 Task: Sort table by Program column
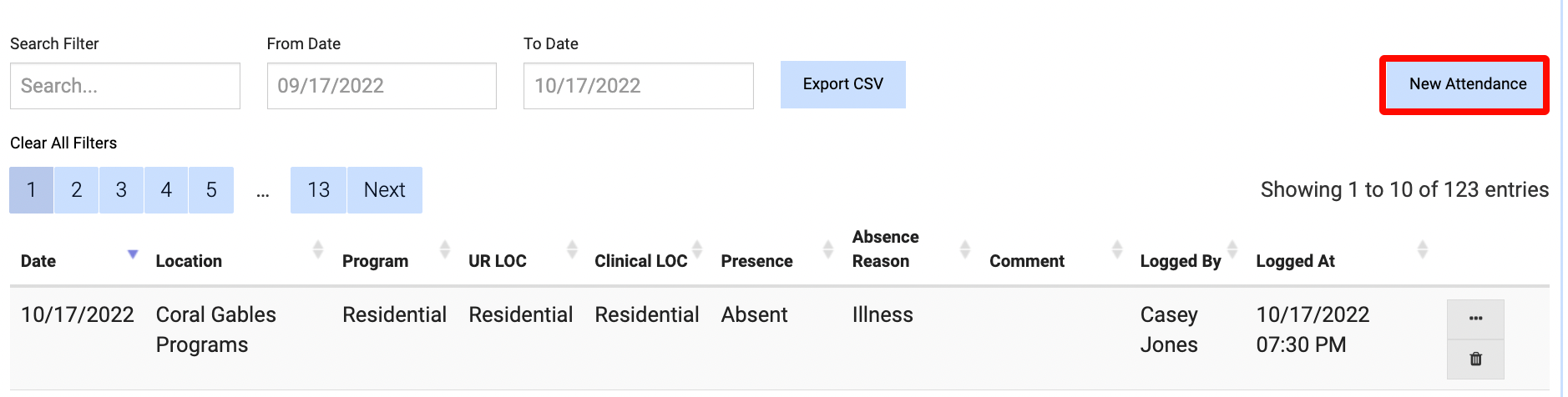[x=444, y=249]
